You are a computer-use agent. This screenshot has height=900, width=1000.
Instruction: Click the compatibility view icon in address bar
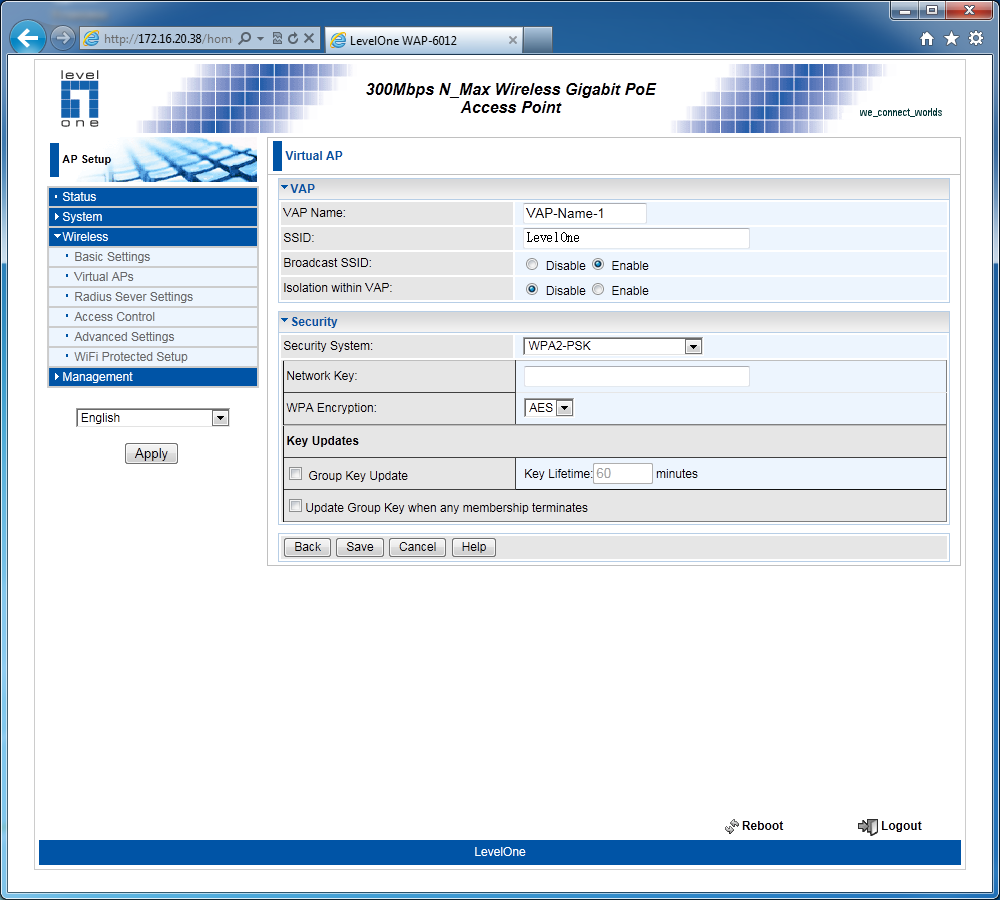pos(277,38)
